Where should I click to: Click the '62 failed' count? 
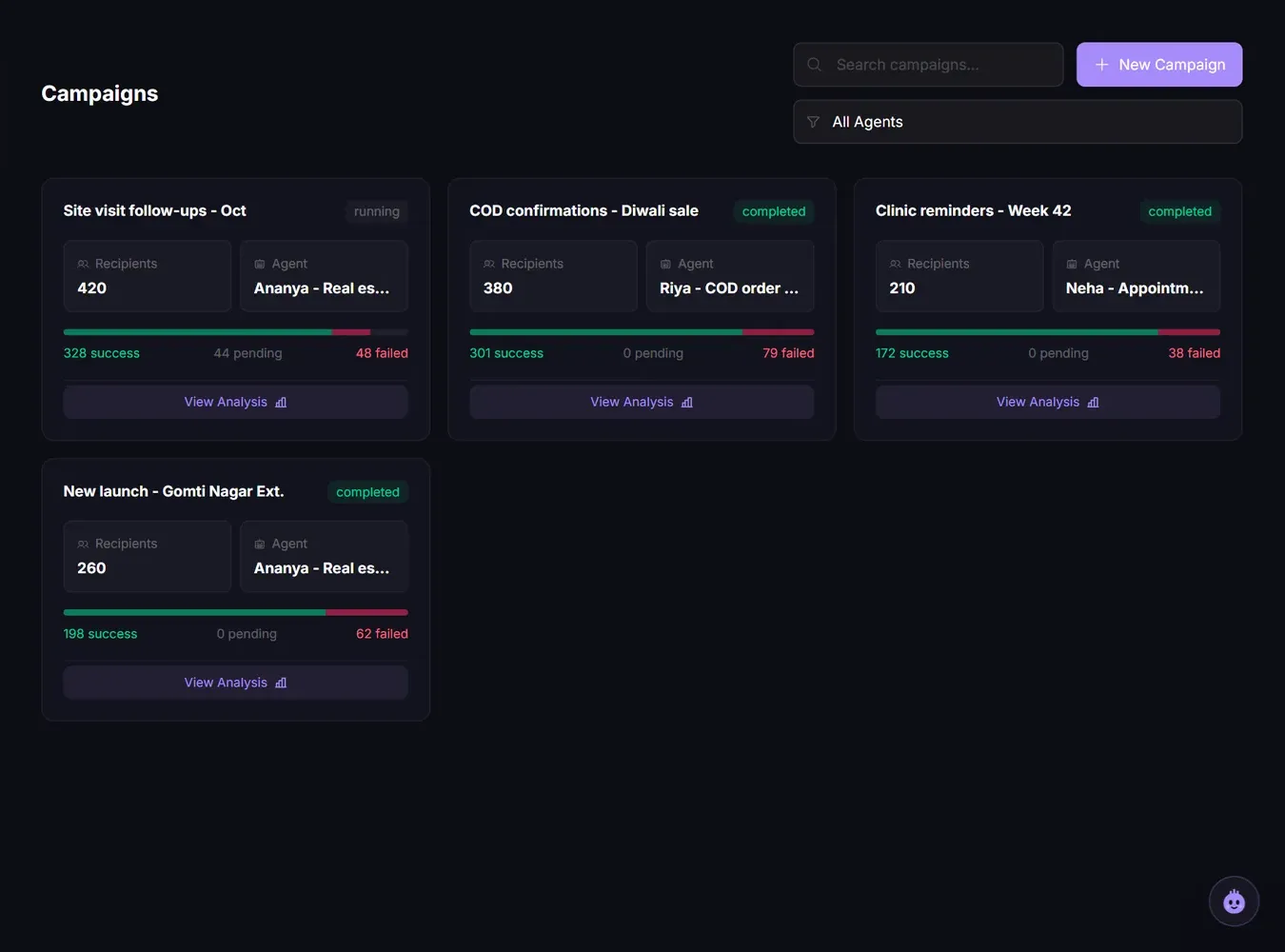click(382, 634)
